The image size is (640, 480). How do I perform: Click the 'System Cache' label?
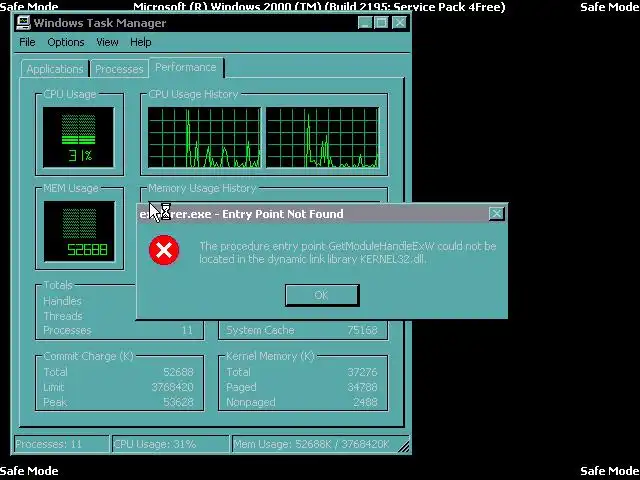tap(260, 330)
